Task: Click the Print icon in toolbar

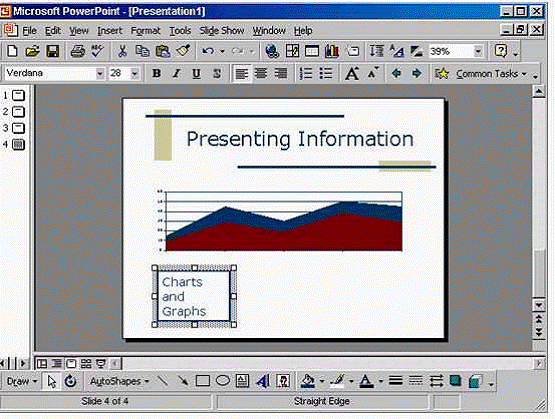Action: click(77, 52)
